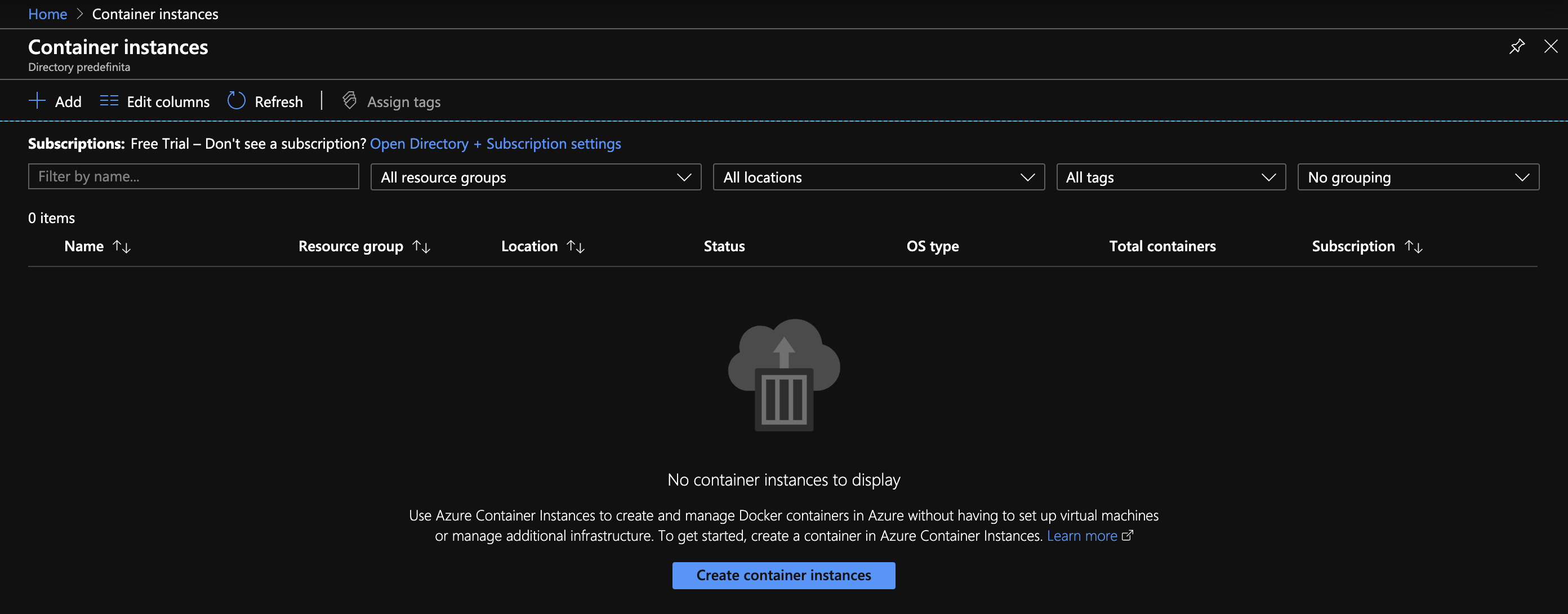Click Create container instances button
The width and height of the screenshot is (1568, 614).
point(783,576)
